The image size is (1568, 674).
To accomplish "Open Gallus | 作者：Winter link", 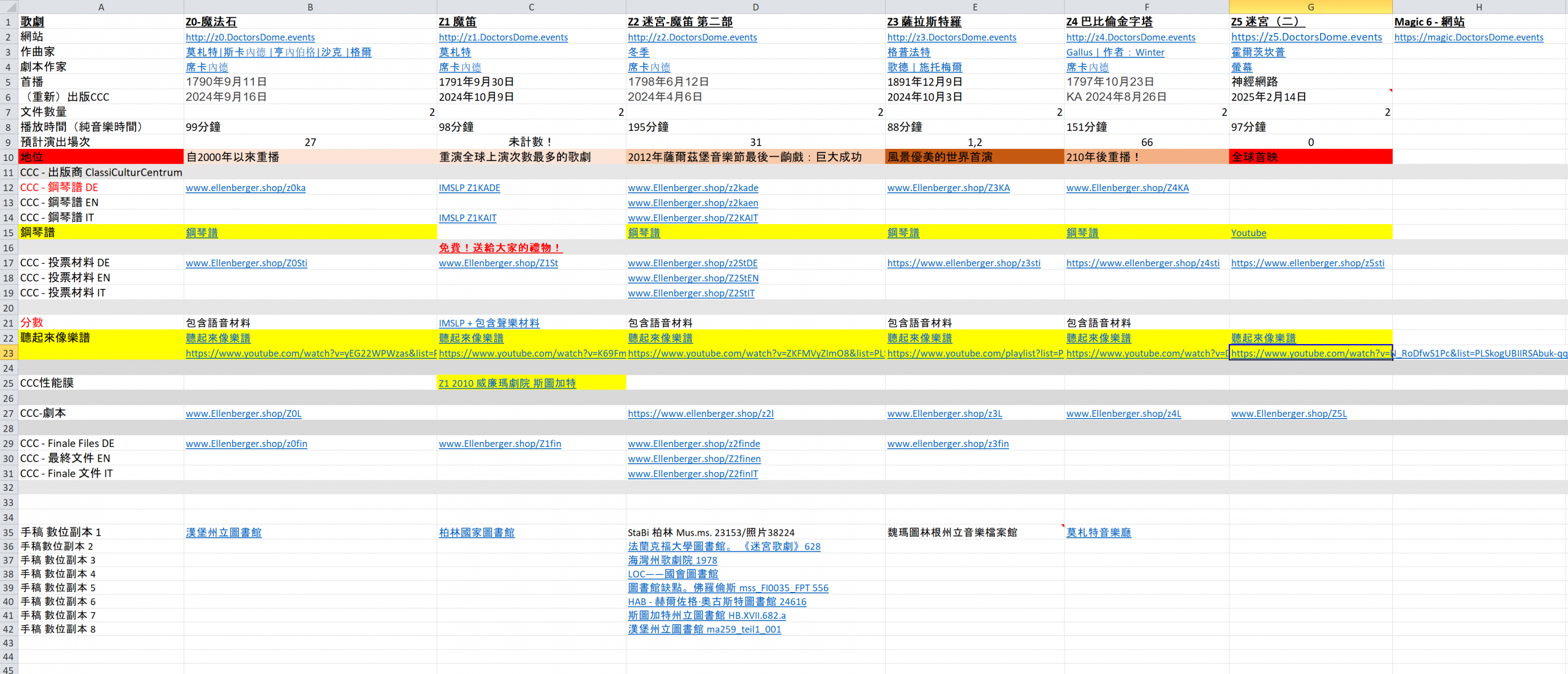I will (x=1115, y=53).
